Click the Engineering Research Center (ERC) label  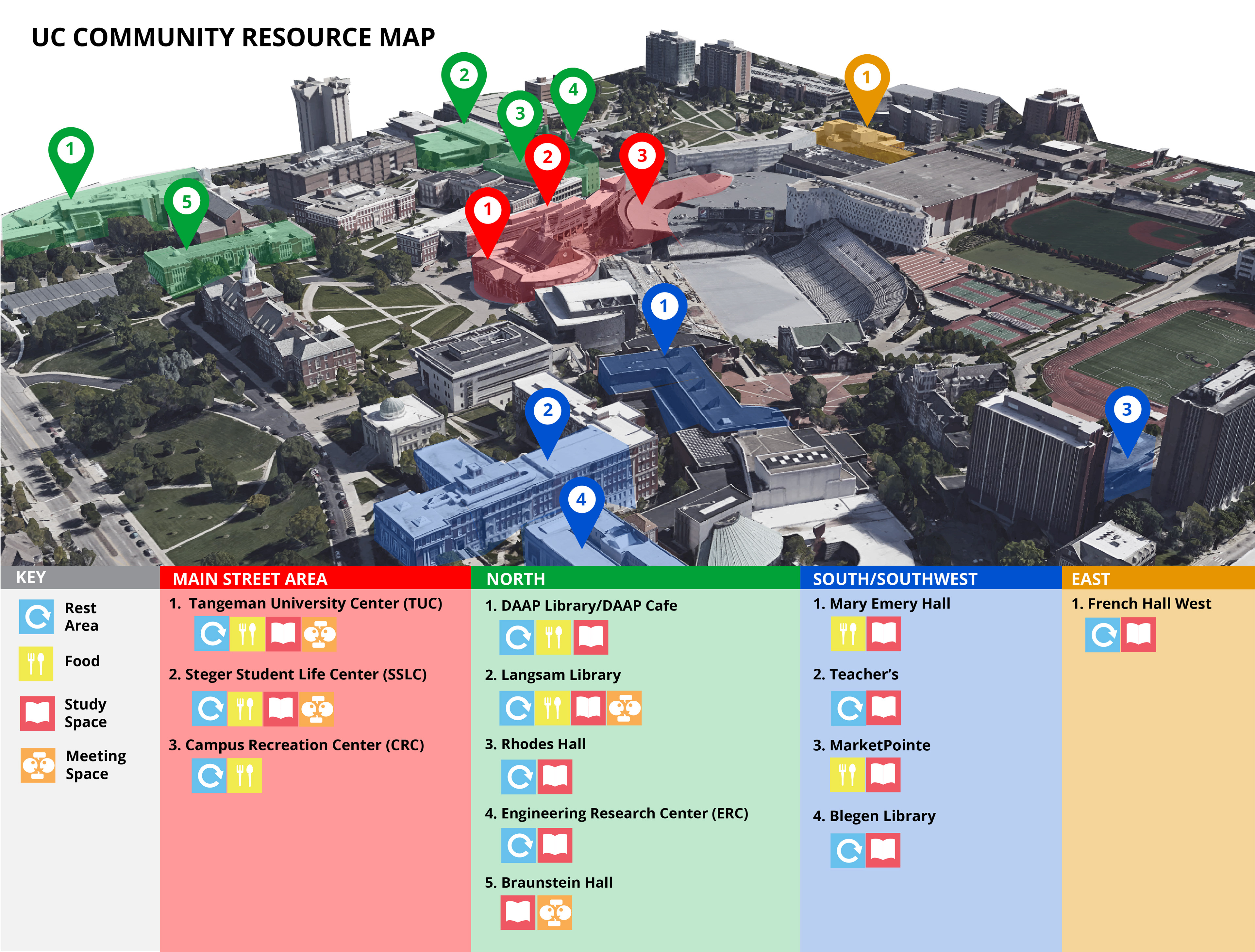coord(625,813)
